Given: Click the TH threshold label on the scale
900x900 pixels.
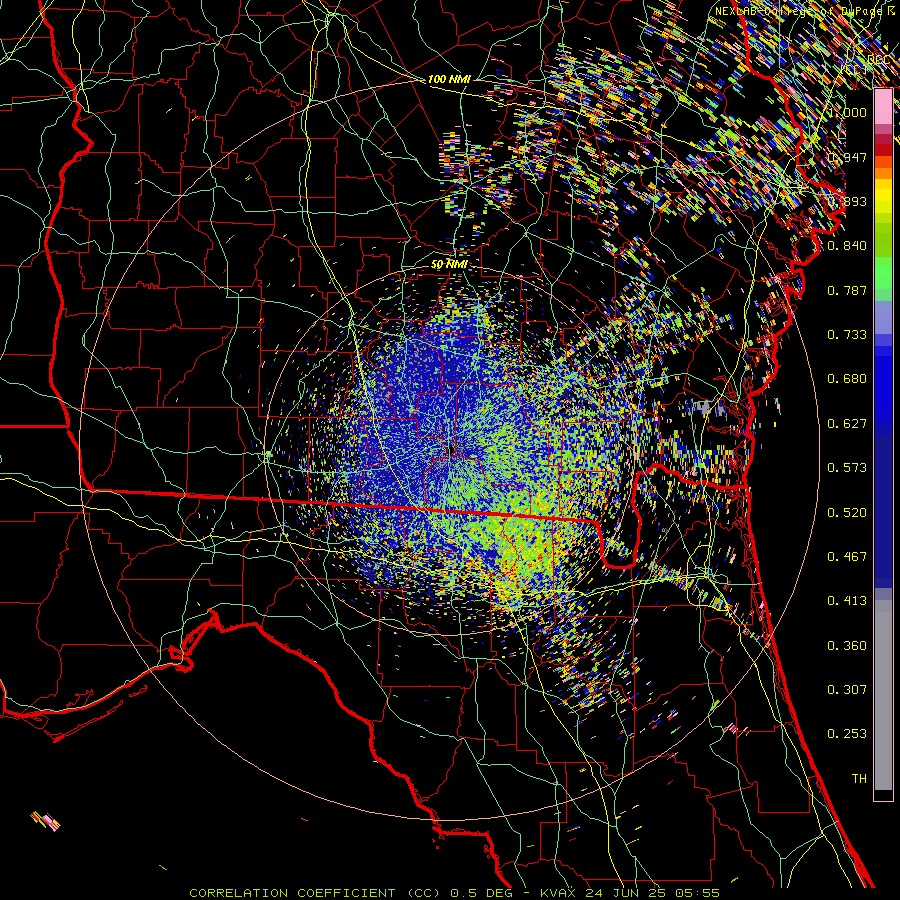Looking at the screenshot, I should coord(859,779).
